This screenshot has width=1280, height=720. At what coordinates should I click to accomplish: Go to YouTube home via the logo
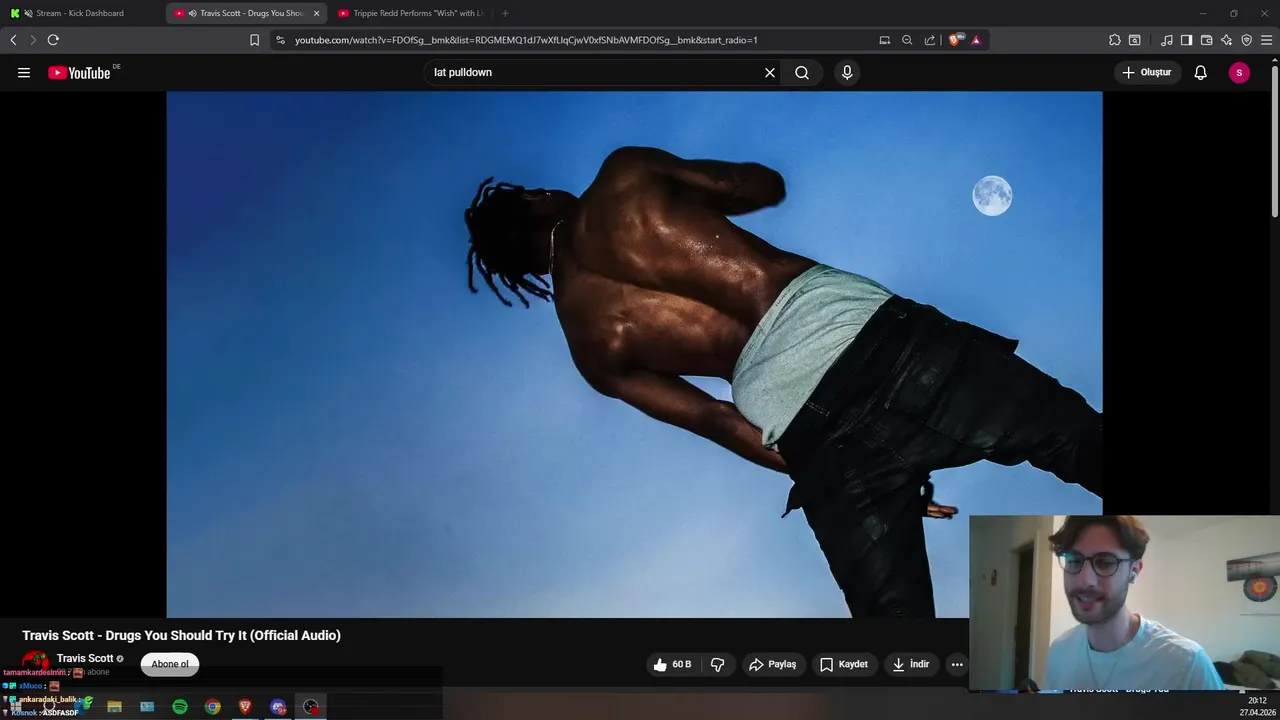pos(79,72)
